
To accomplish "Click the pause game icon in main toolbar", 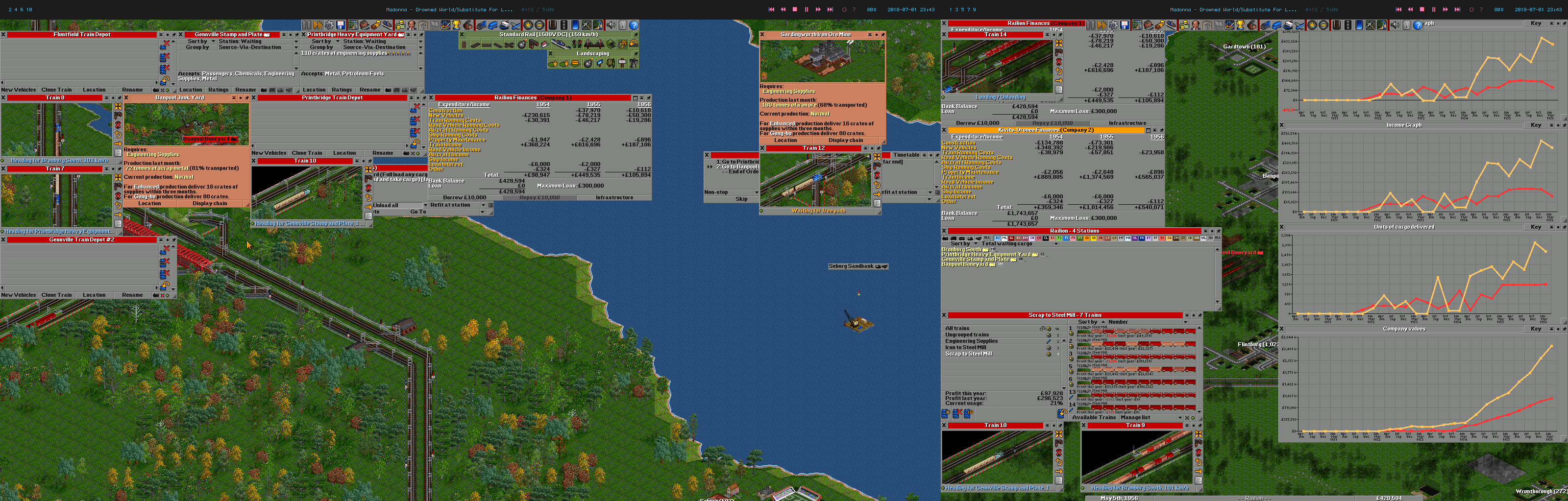I will (307, 25).
